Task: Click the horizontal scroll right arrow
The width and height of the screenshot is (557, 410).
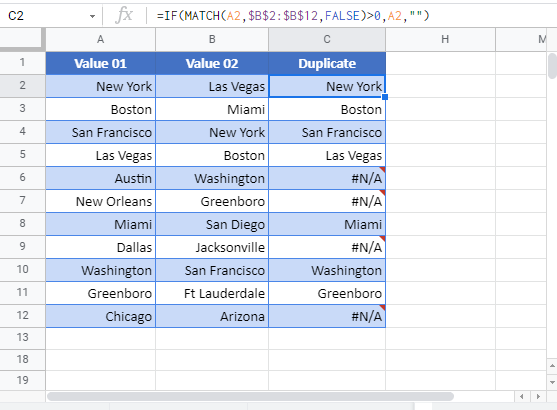Action: [x=538, y=396]
